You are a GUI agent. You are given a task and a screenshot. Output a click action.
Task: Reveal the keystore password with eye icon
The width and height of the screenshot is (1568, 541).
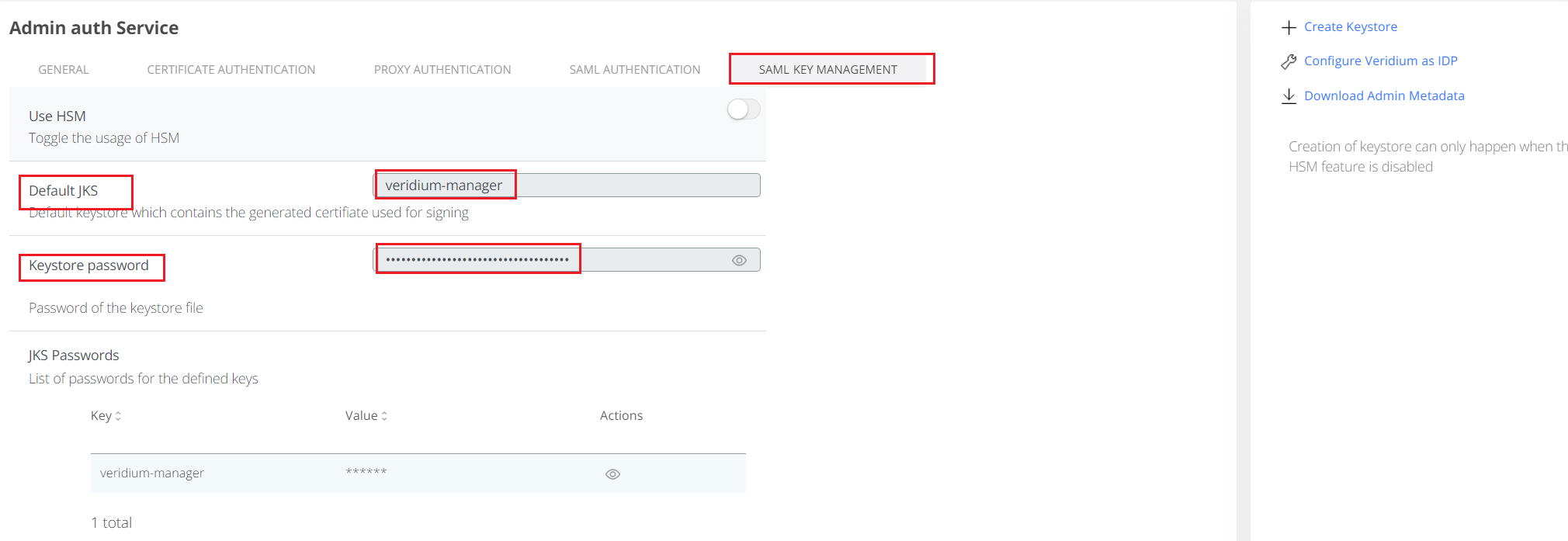[x=739, y=261]
